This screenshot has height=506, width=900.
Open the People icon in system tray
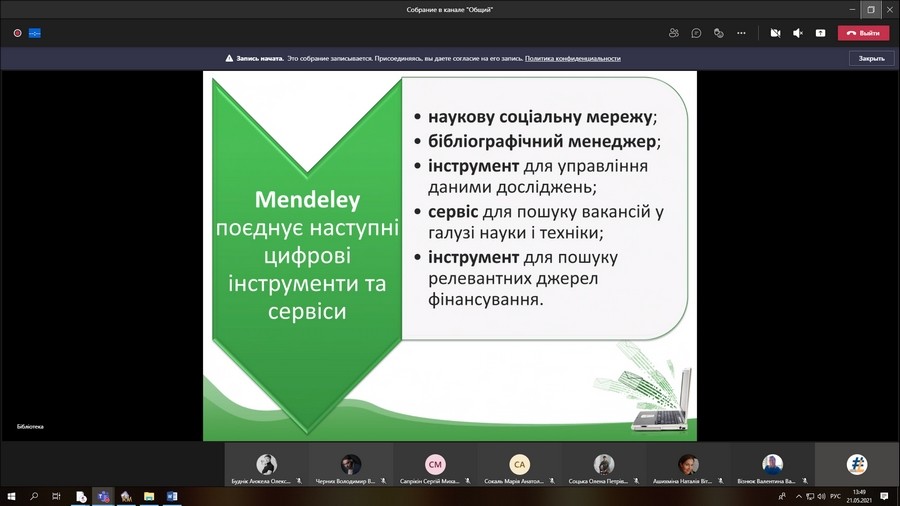(782, 497)
